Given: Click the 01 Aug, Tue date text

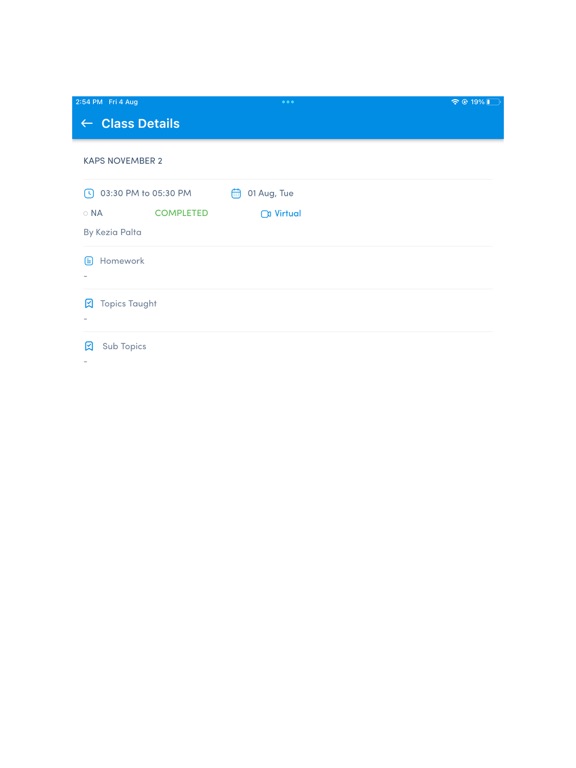Looking at the screenshot, I should click(270, 193).
